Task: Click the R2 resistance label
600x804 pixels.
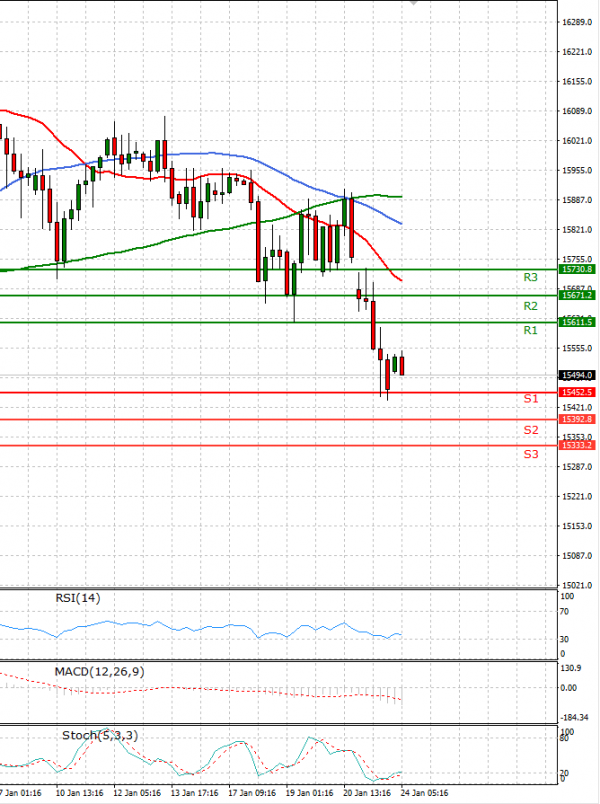Action: (530, 306)
